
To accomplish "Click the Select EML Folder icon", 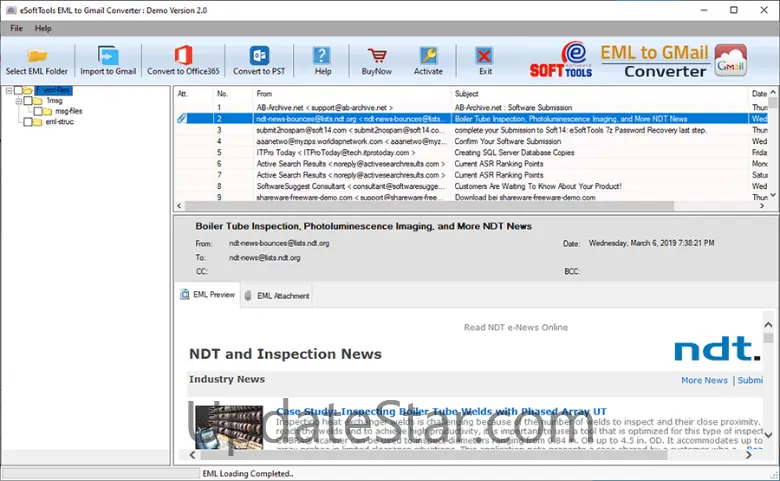I will [37, 55].
